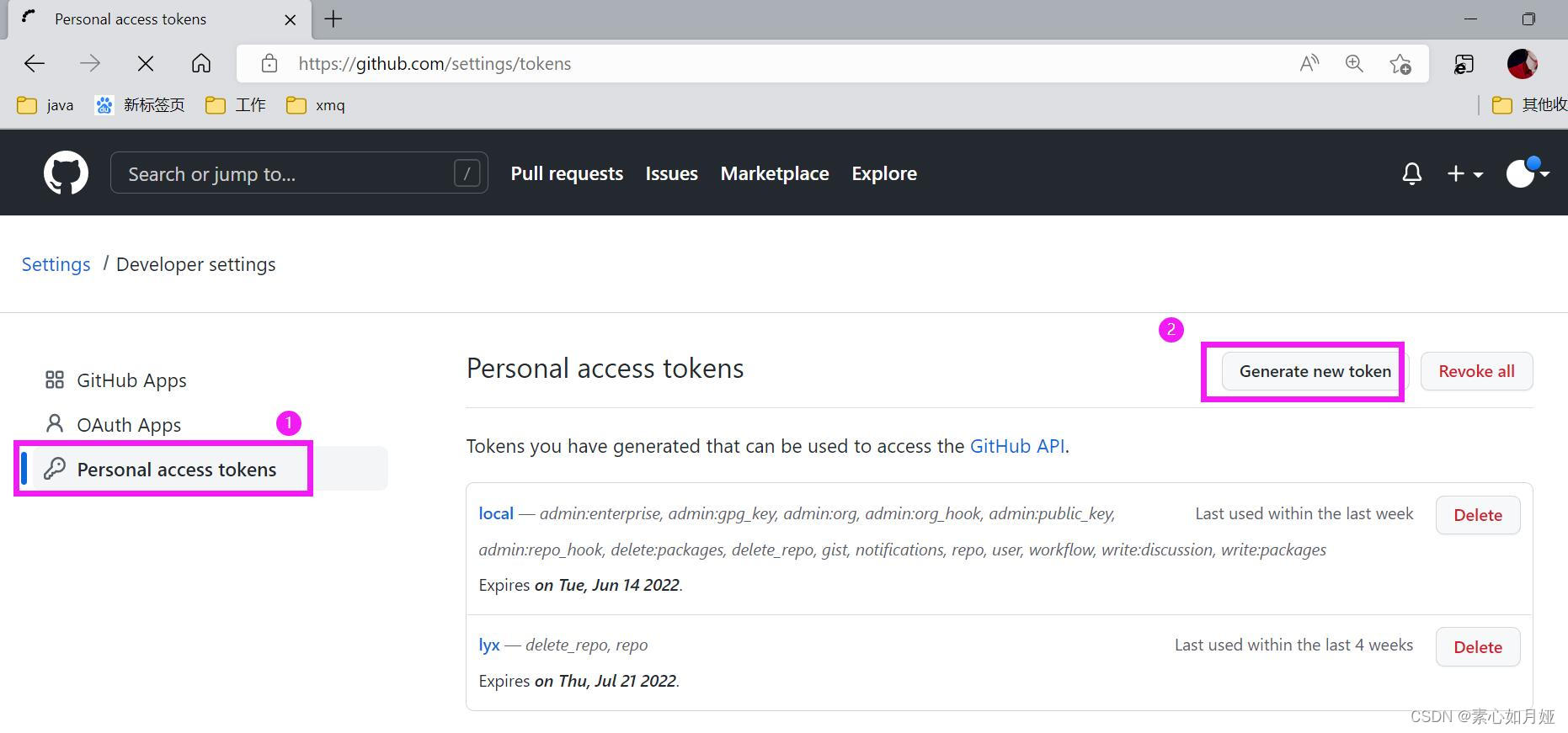Select the Personal access tokens browser tab
This screenshot has width=1568, height=733.
click(x=160, y=19)
